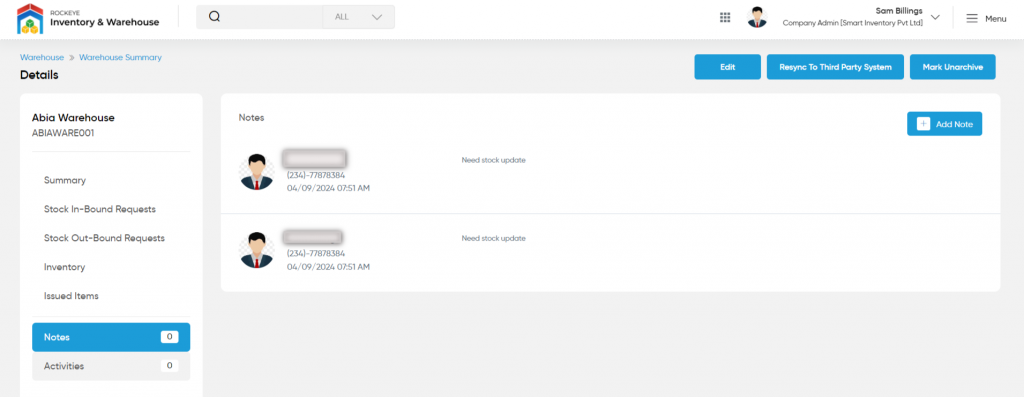The width and height of the screenshot is (1024, 397).
Task: Open Stock Out-Bound Requests section
Action: pyautogui.click(x=104, y=238)
